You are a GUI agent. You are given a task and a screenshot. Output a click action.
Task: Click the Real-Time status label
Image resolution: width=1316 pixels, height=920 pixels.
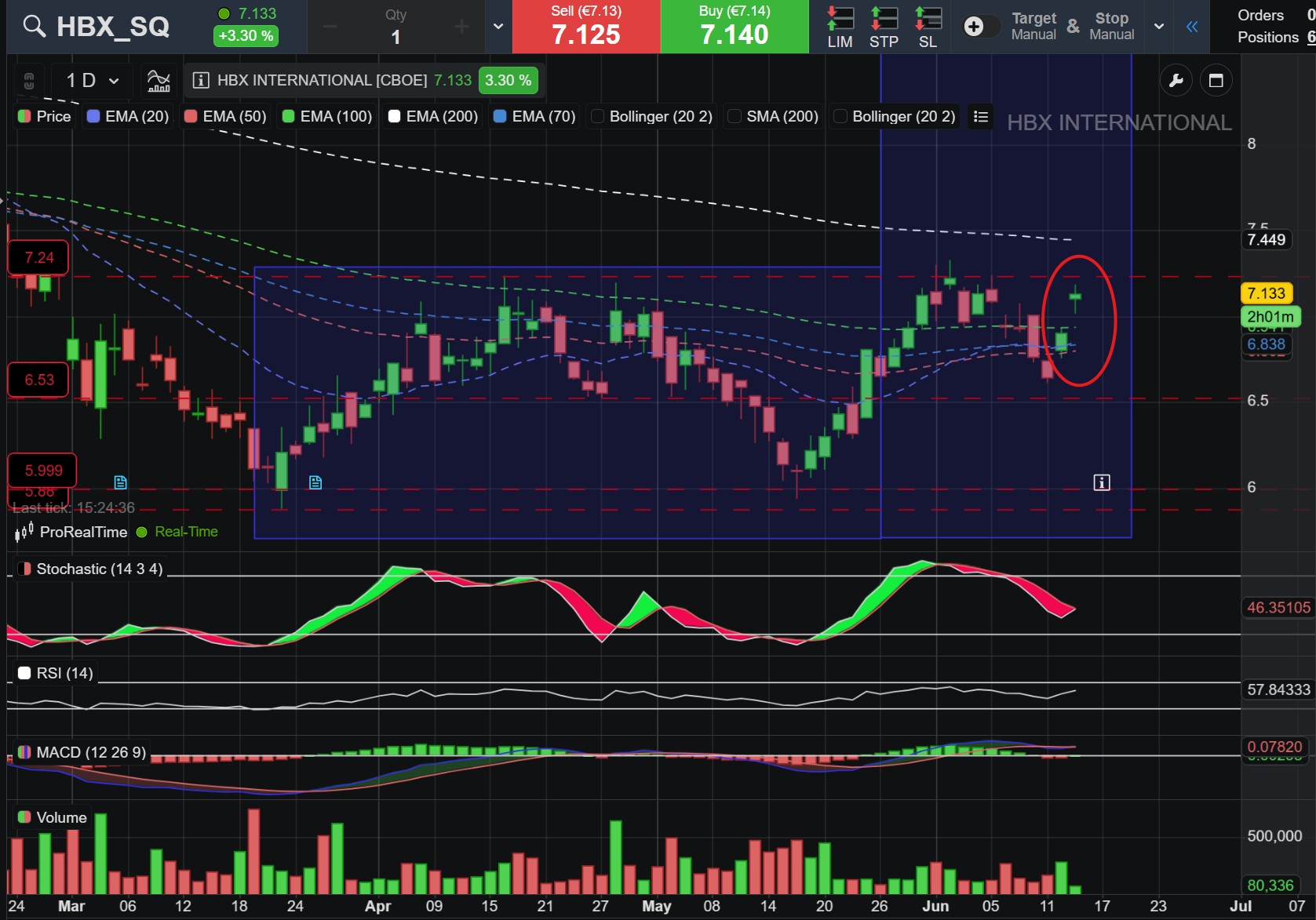(186, 532)
